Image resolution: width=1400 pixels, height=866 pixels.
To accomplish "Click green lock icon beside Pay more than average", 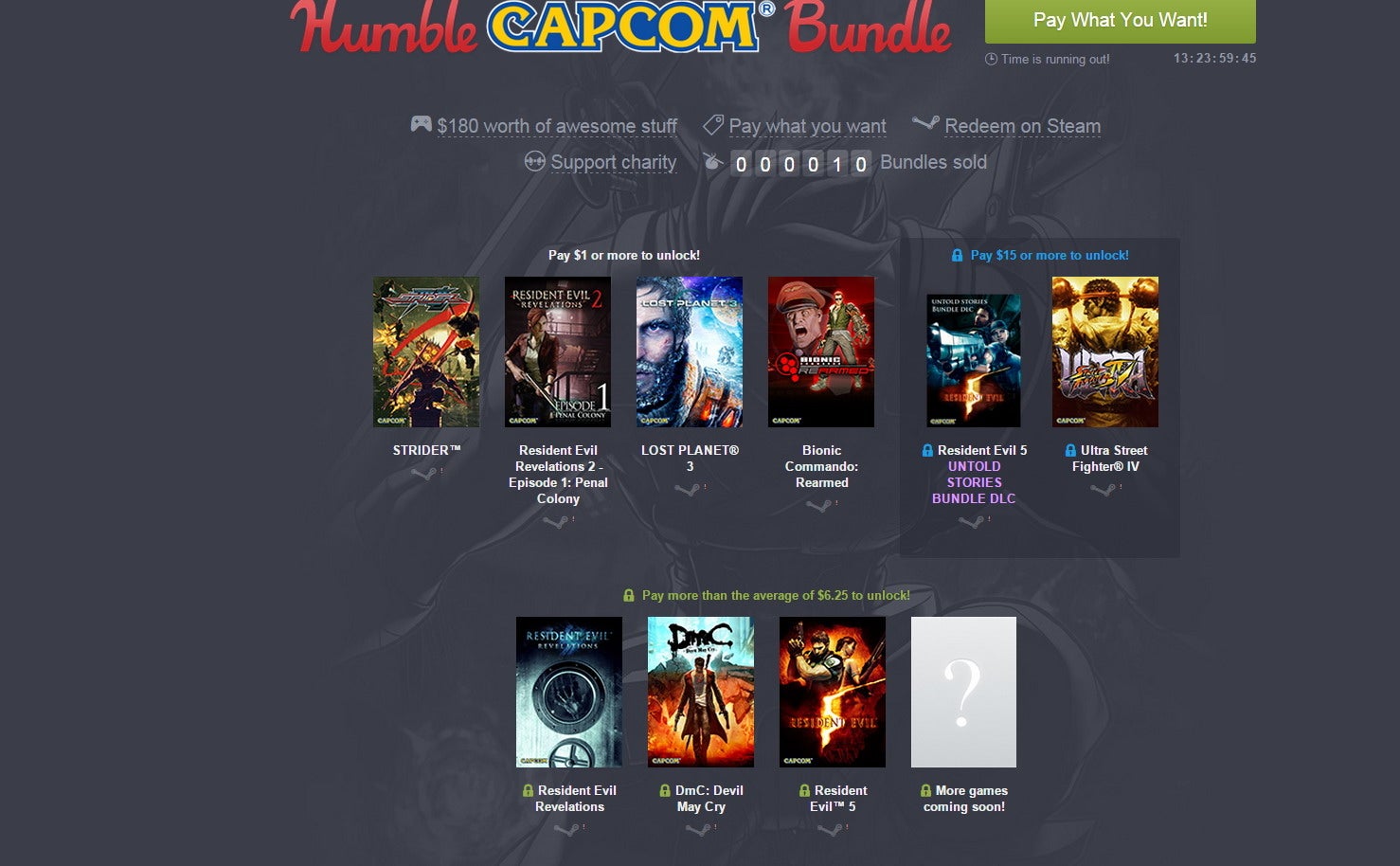I will (x=629, y=595).
